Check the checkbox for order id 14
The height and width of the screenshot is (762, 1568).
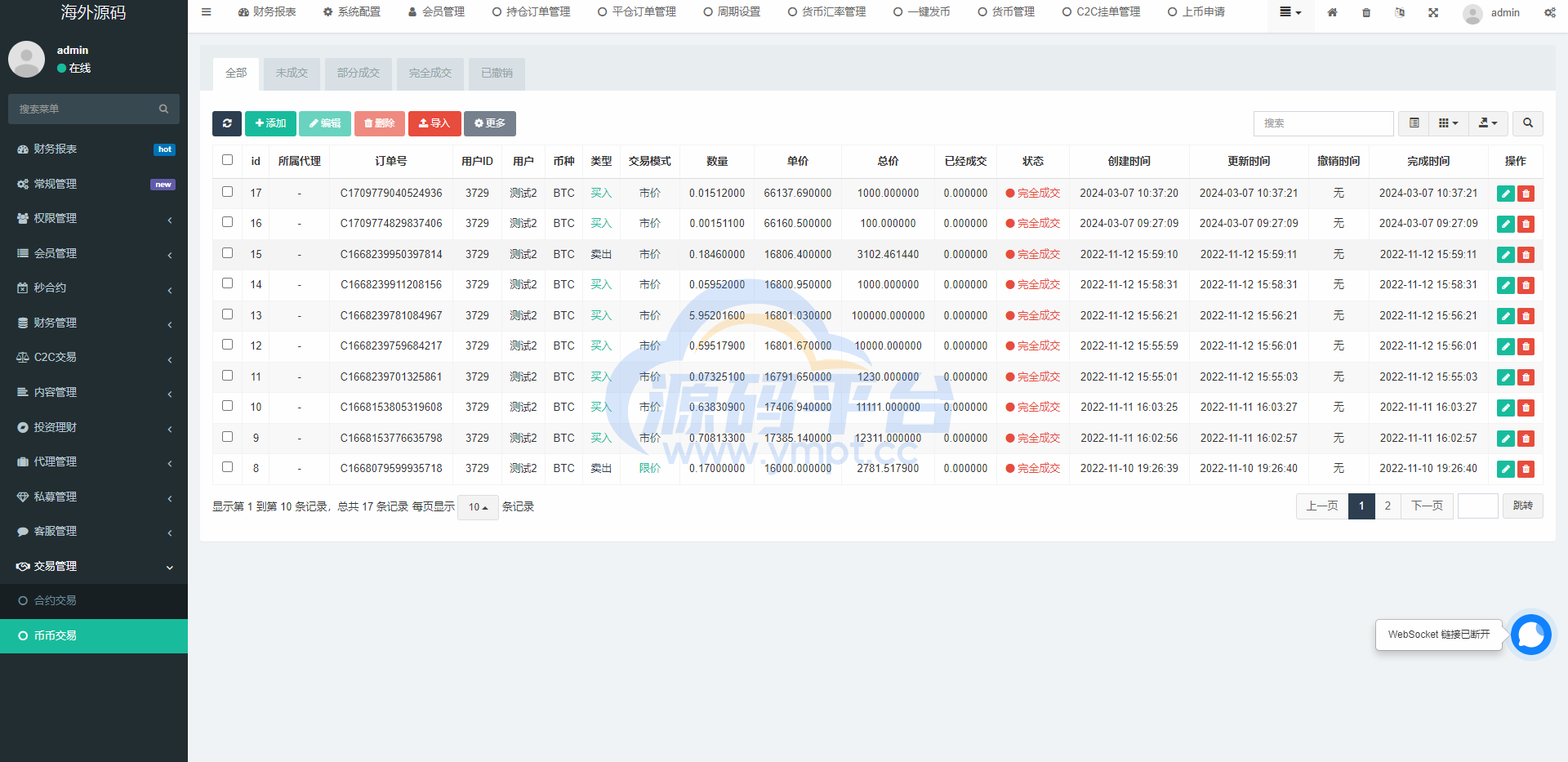point(227,283)
